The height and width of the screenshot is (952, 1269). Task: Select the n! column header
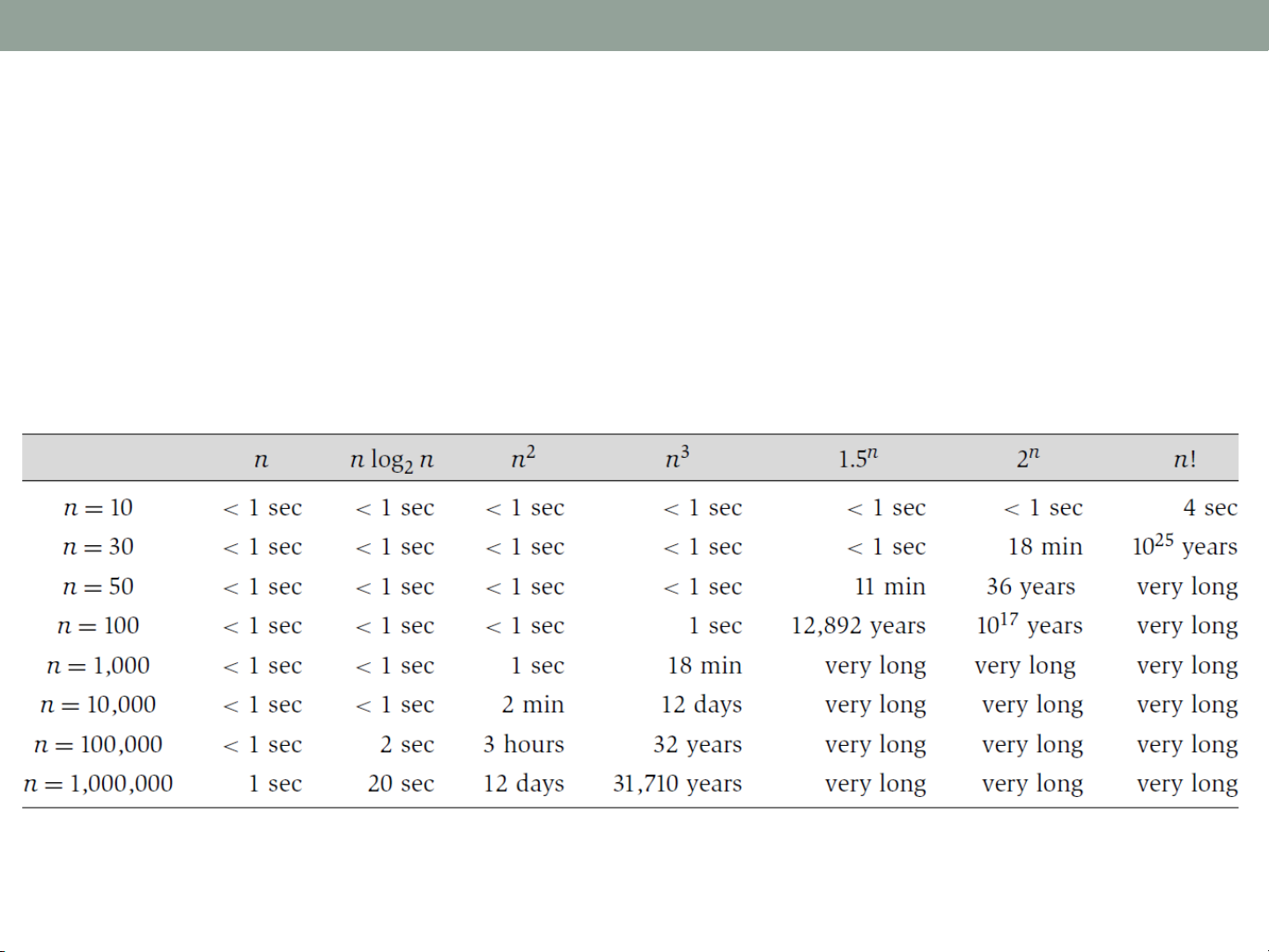pos(1184,459)
